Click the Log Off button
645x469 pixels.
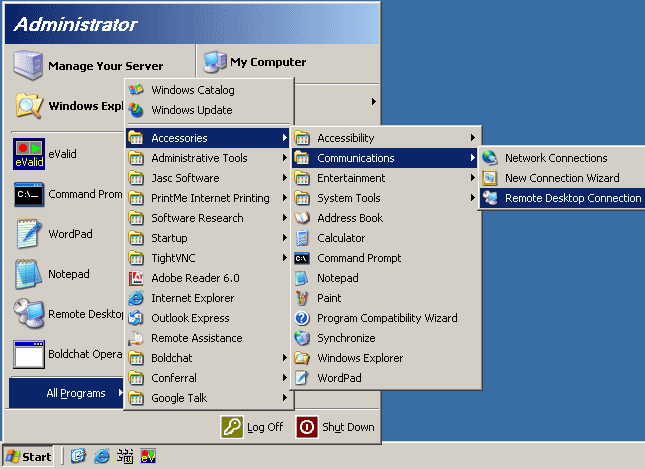(252, 427)
